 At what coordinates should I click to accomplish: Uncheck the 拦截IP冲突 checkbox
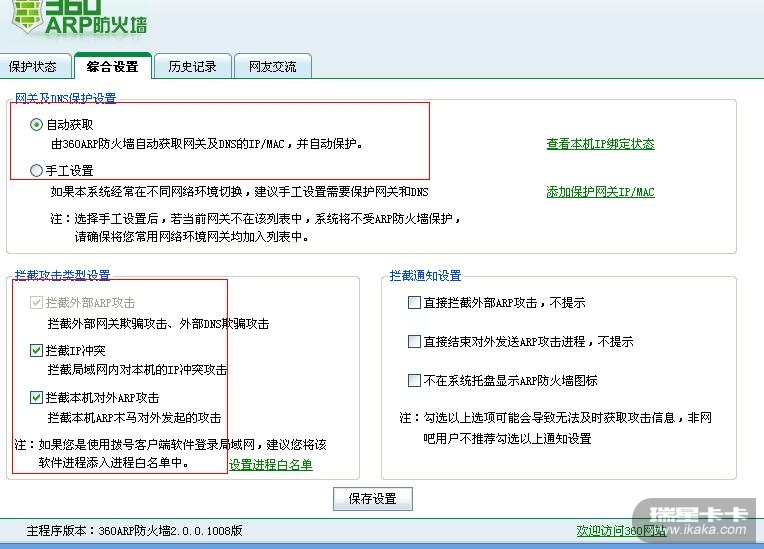[x=36, y=350]
